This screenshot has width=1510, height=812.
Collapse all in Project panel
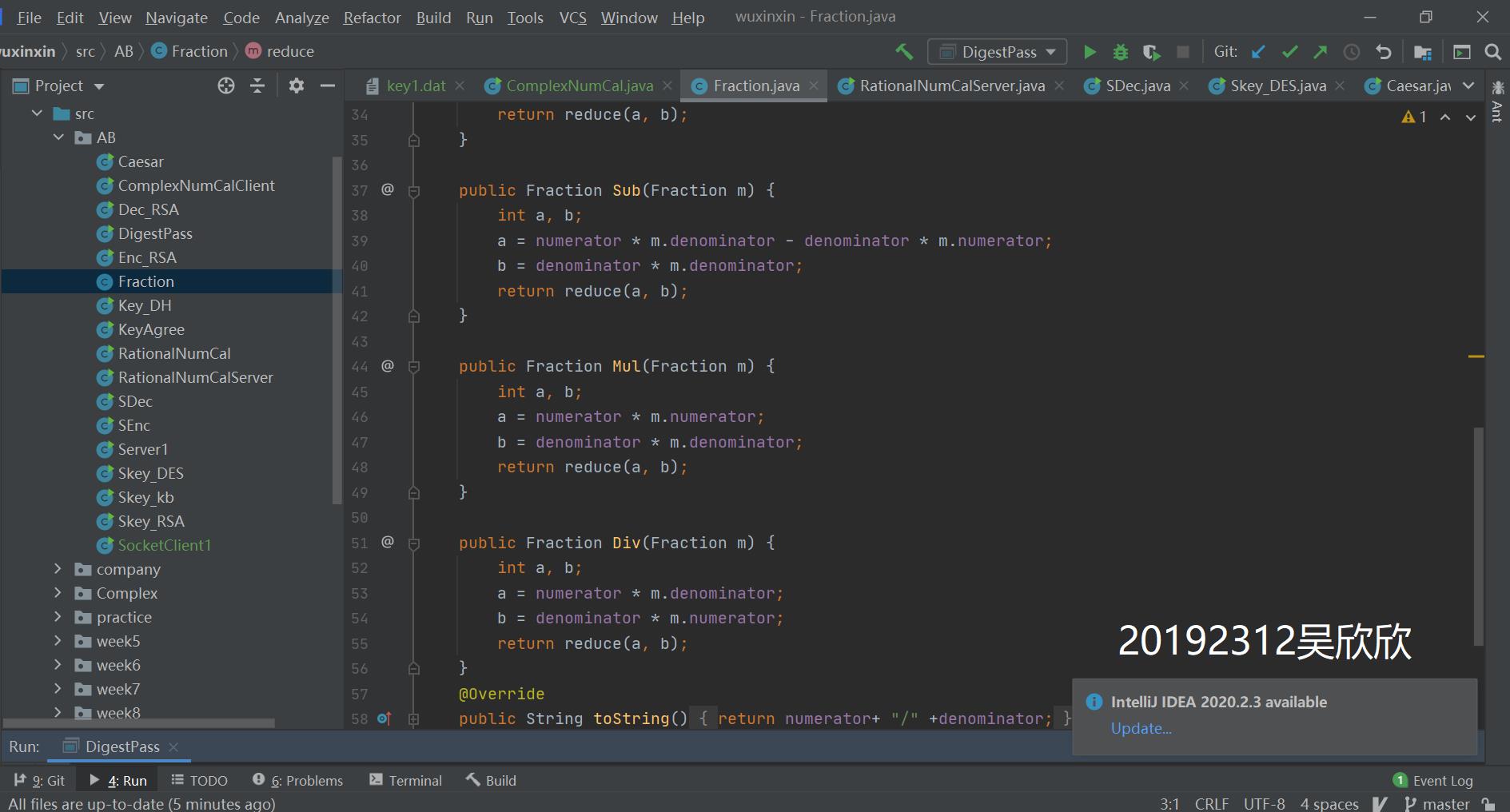click(x=257, y=86)
